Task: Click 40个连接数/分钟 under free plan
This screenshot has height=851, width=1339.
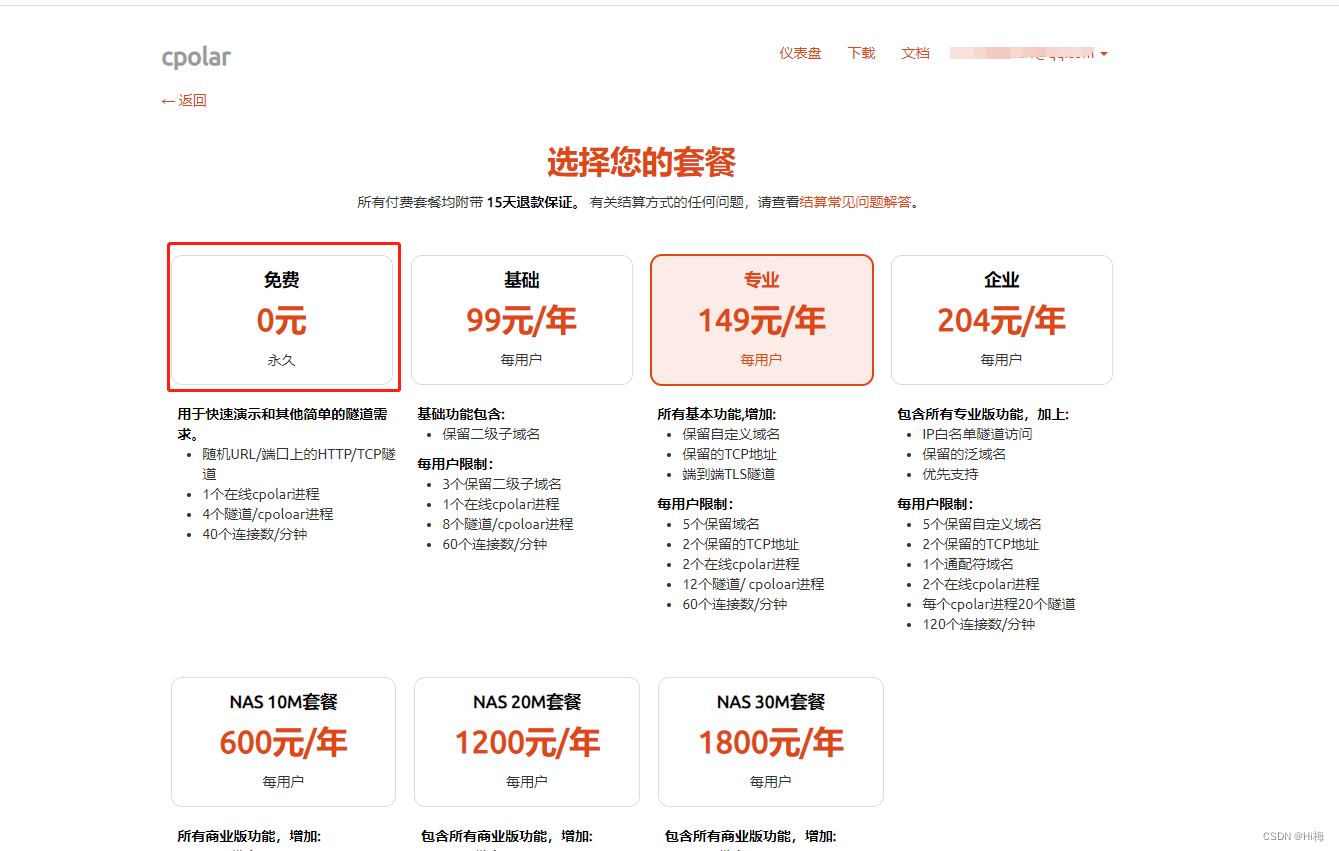Action: [254, 534]
